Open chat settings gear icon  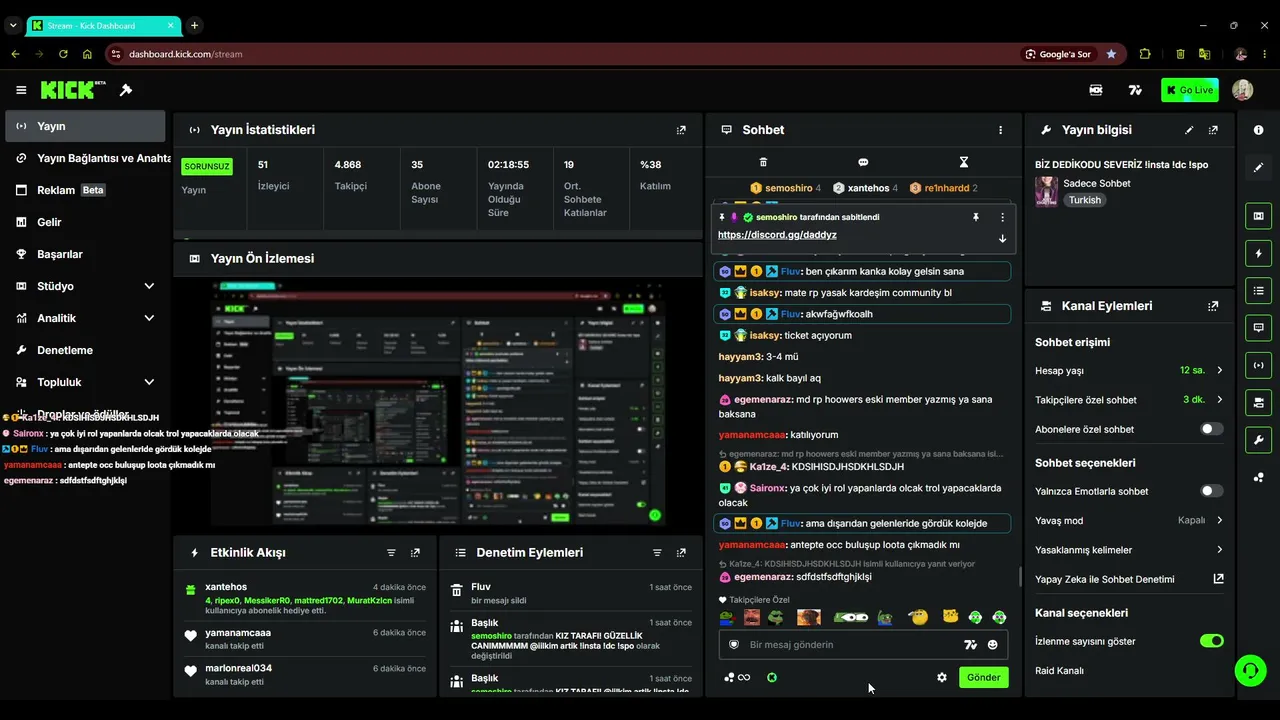(x=941, y=677)
